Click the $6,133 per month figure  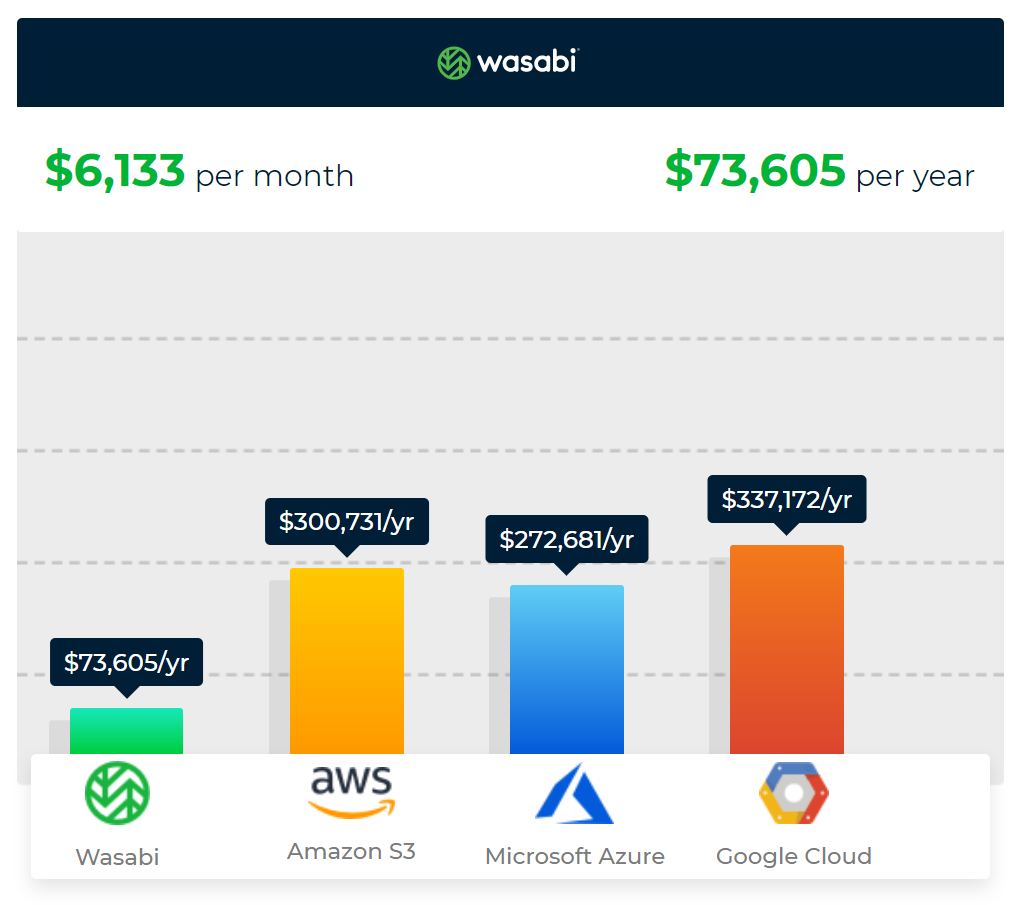pyautogui.click(x=116, y=172)
